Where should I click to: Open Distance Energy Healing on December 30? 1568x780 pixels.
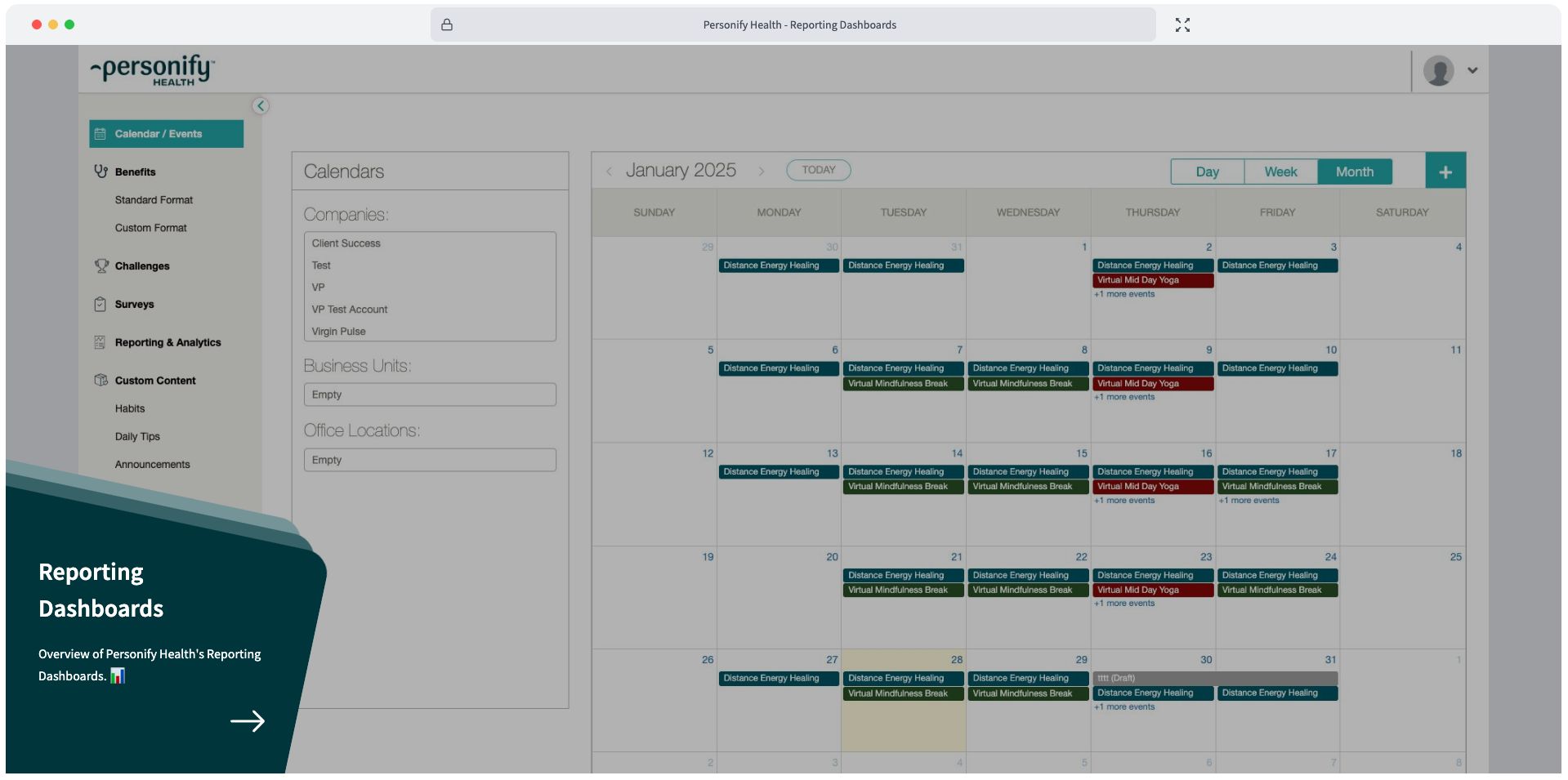pyautogui.click(x=779, y=265)
